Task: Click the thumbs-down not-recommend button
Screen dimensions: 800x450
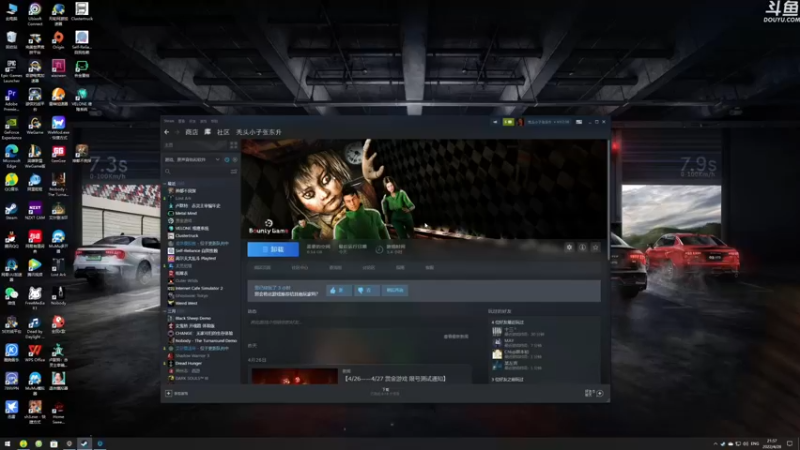Action: 366,290
